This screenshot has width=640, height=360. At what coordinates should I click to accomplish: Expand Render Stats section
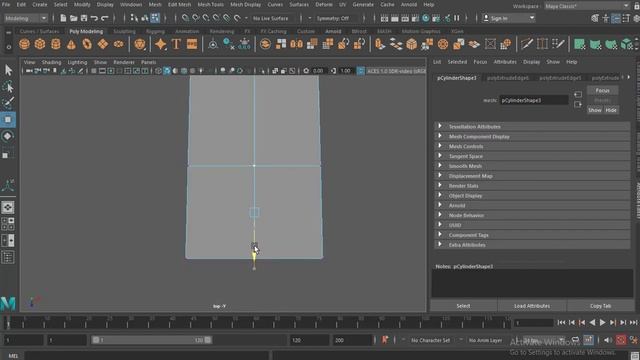pyautogui.click(x=533, y=186)
